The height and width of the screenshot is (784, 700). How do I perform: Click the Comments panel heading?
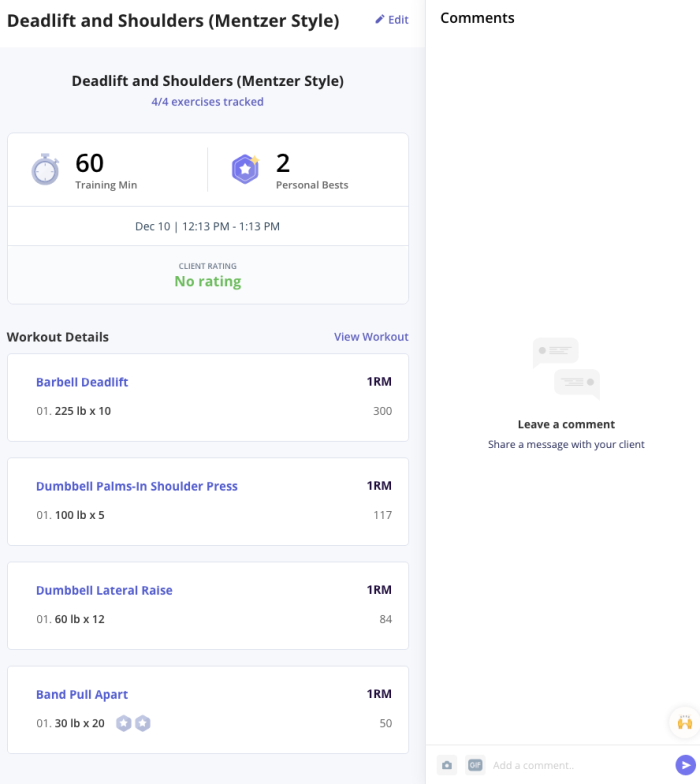pyautogui.click(x=477, y=18)
